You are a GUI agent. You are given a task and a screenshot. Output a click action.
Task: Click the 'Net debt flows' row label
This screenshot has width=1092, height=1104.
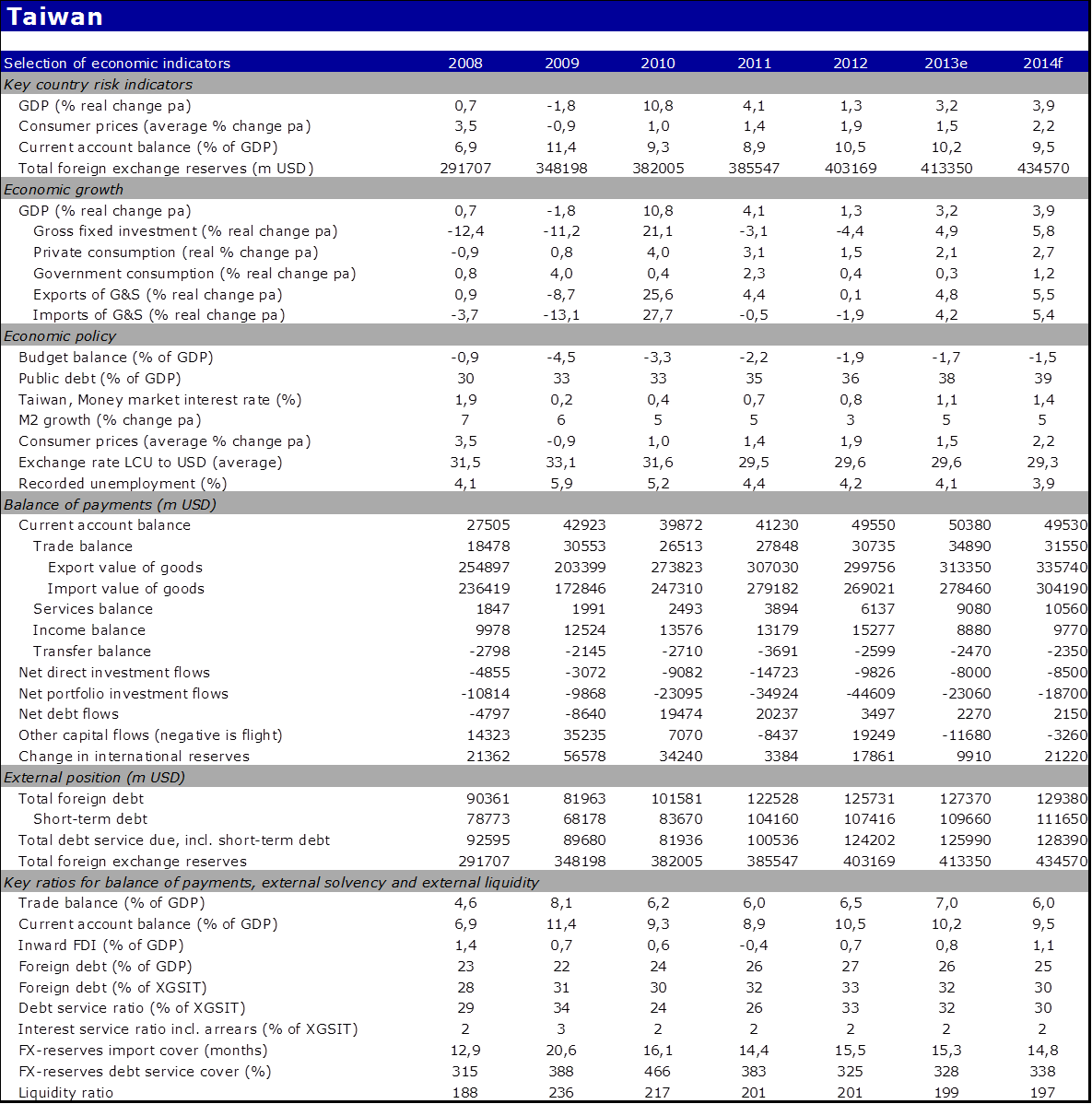[68, 713]
